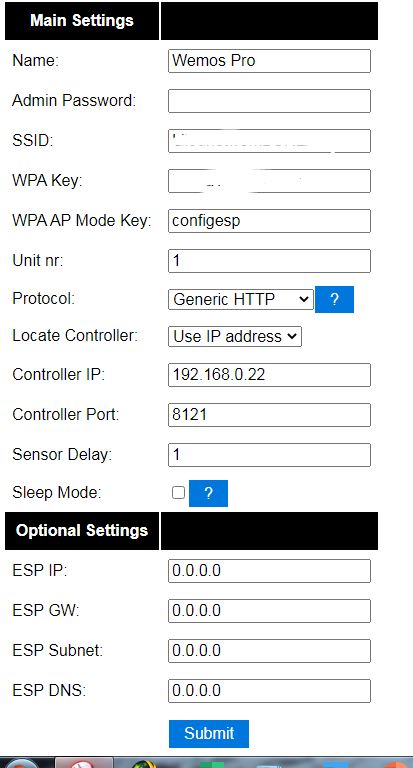Click the Sensor Delay input field
This screenshot has height=768, width=413.
269,455
